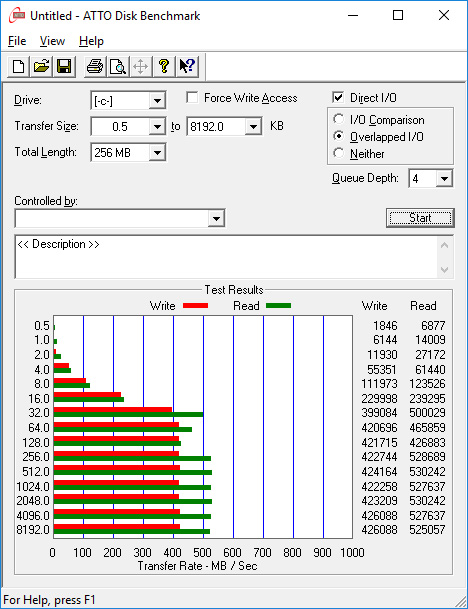Maximize the ATTO Disk Benchmark window
This screenshot has width=468, height=609.
[x=398, y=16]
